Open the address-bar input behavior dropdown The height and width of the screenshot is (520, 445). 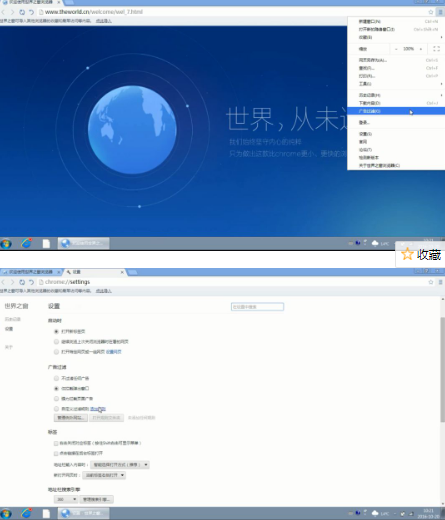coord(120,465)
